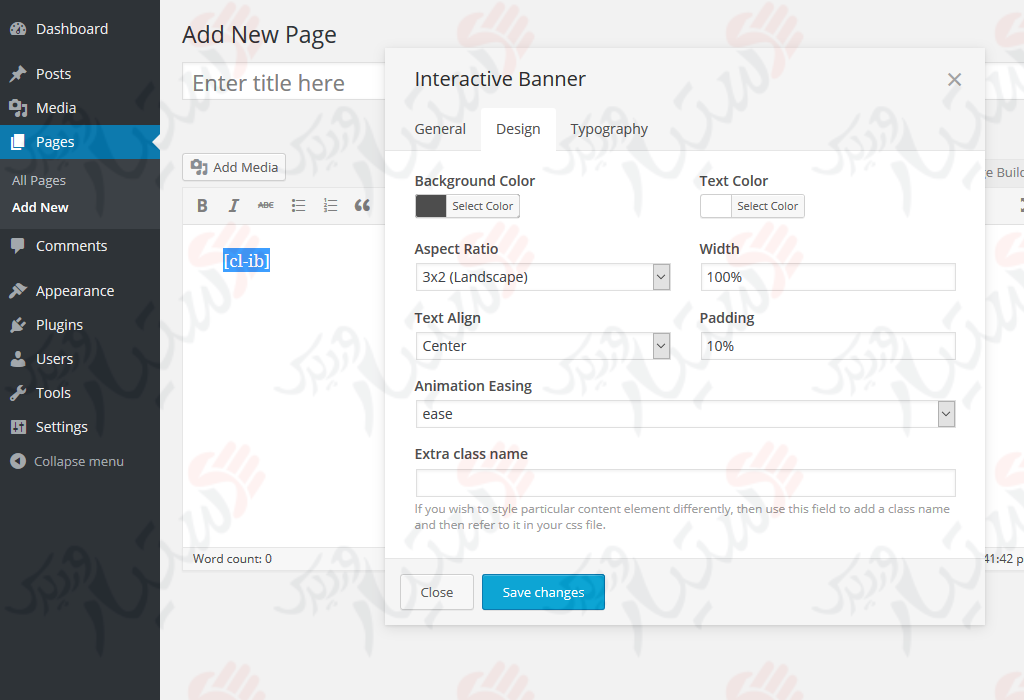Pick a Text Color via Select Color

pyautogui.click(x=767, y=206)
